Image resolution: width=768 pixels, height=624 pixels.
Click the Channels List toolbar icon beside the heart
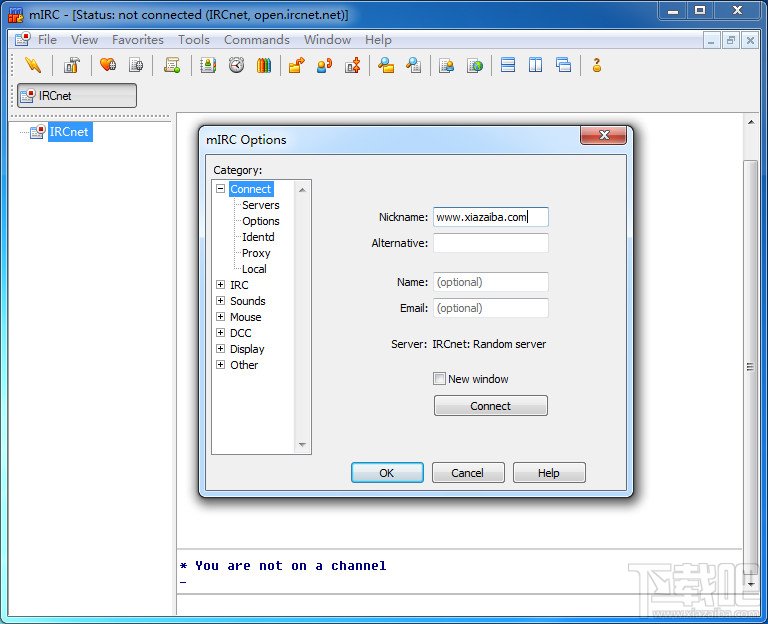click(136, 65)
